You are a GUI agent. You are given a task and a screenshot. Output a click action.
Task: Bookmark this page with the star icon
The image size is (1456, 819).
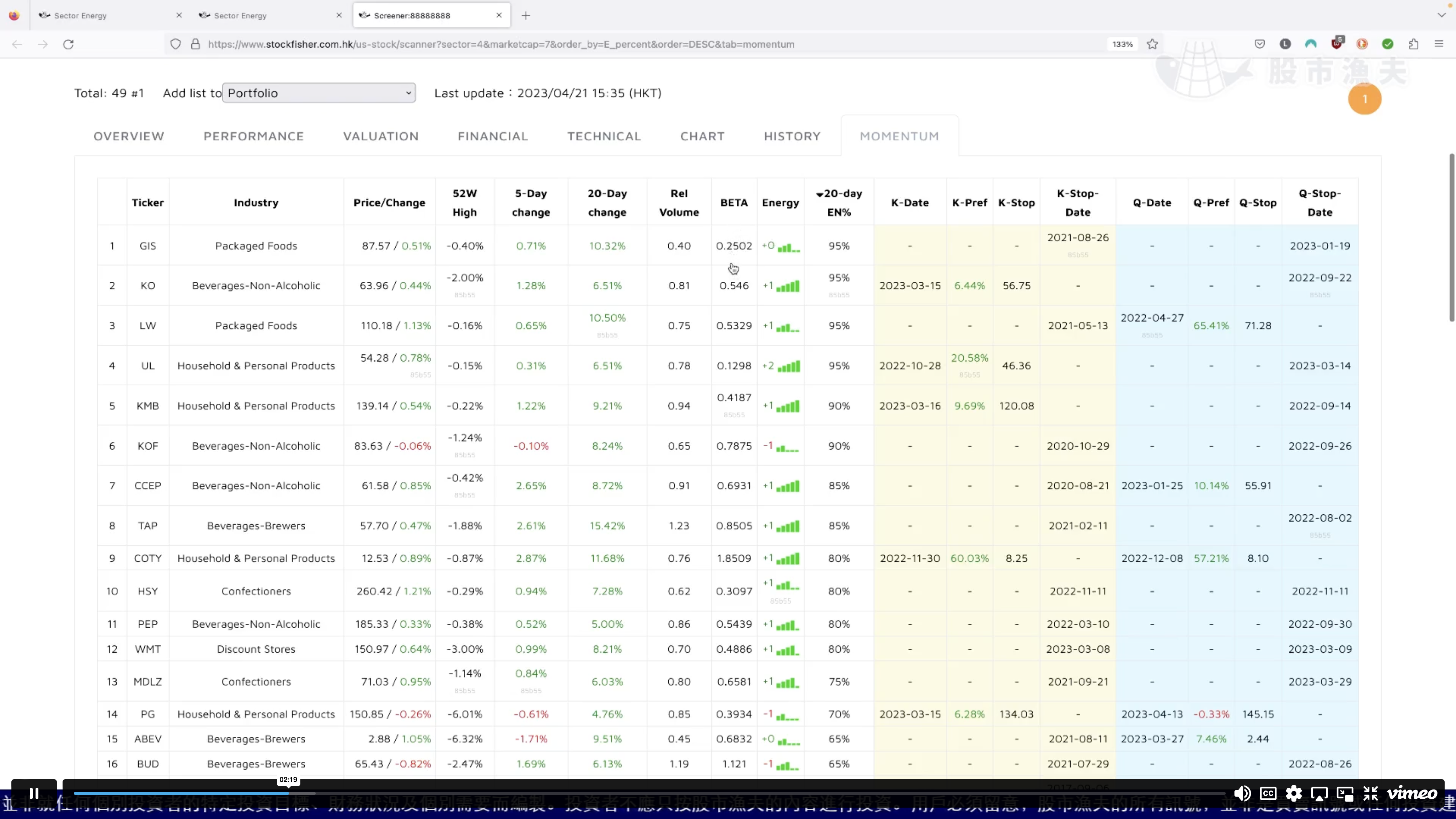[1152, 44]
